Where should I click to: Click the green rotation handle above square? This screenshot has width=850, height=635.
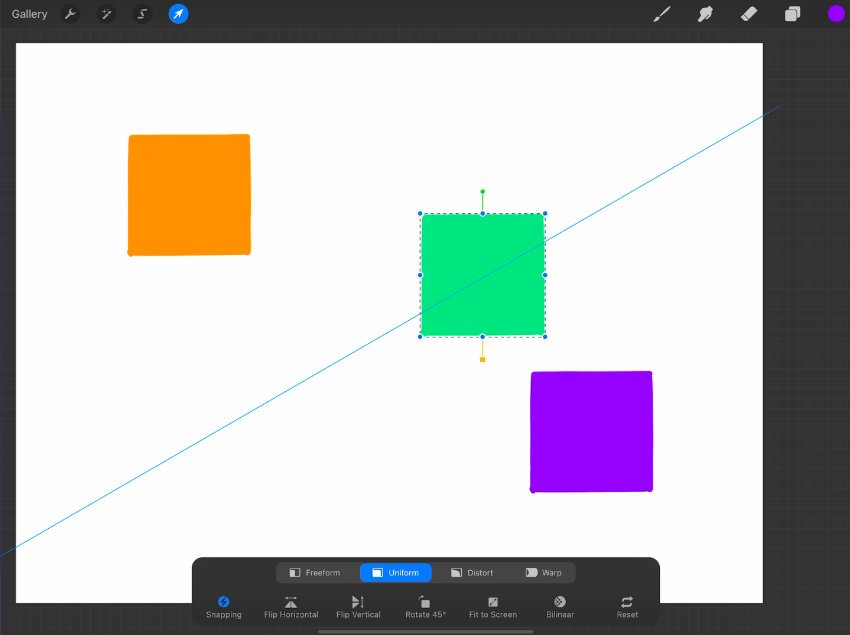pyautogui.click(x=482, y=191)
